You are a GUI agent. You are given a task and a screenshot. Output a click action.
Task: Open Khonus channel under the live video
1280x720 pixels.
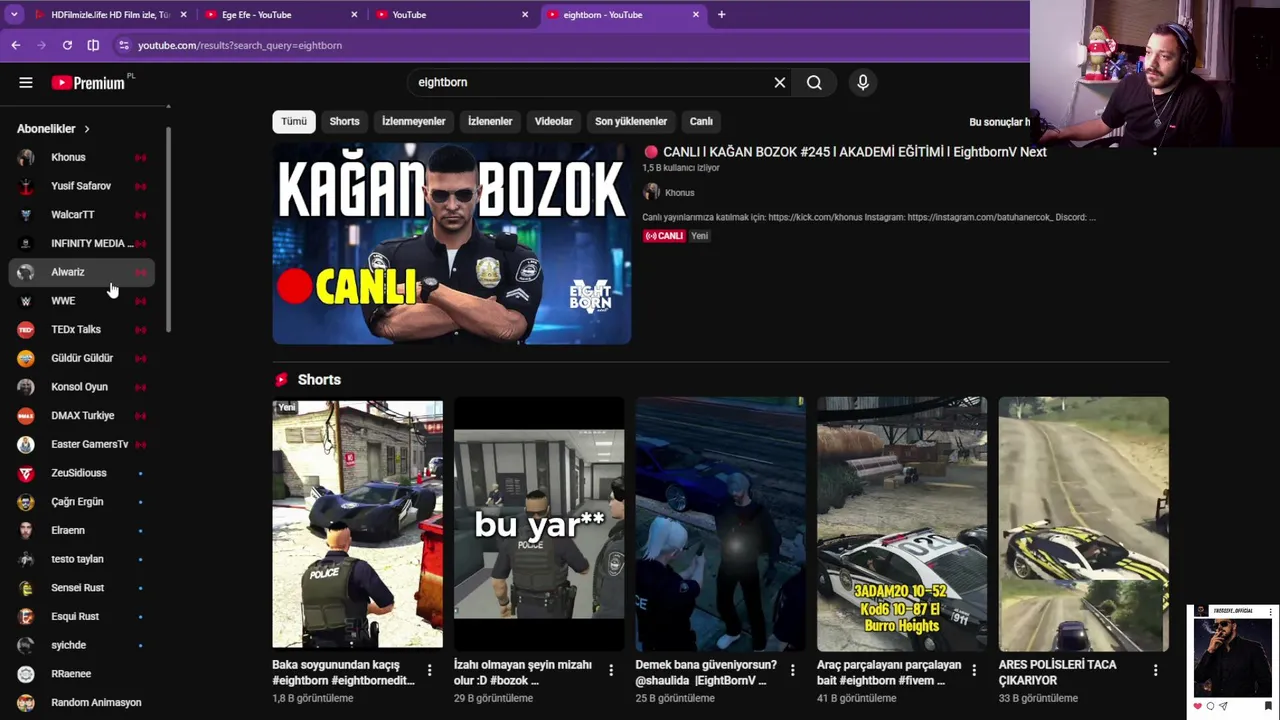[x=679, y=192]
